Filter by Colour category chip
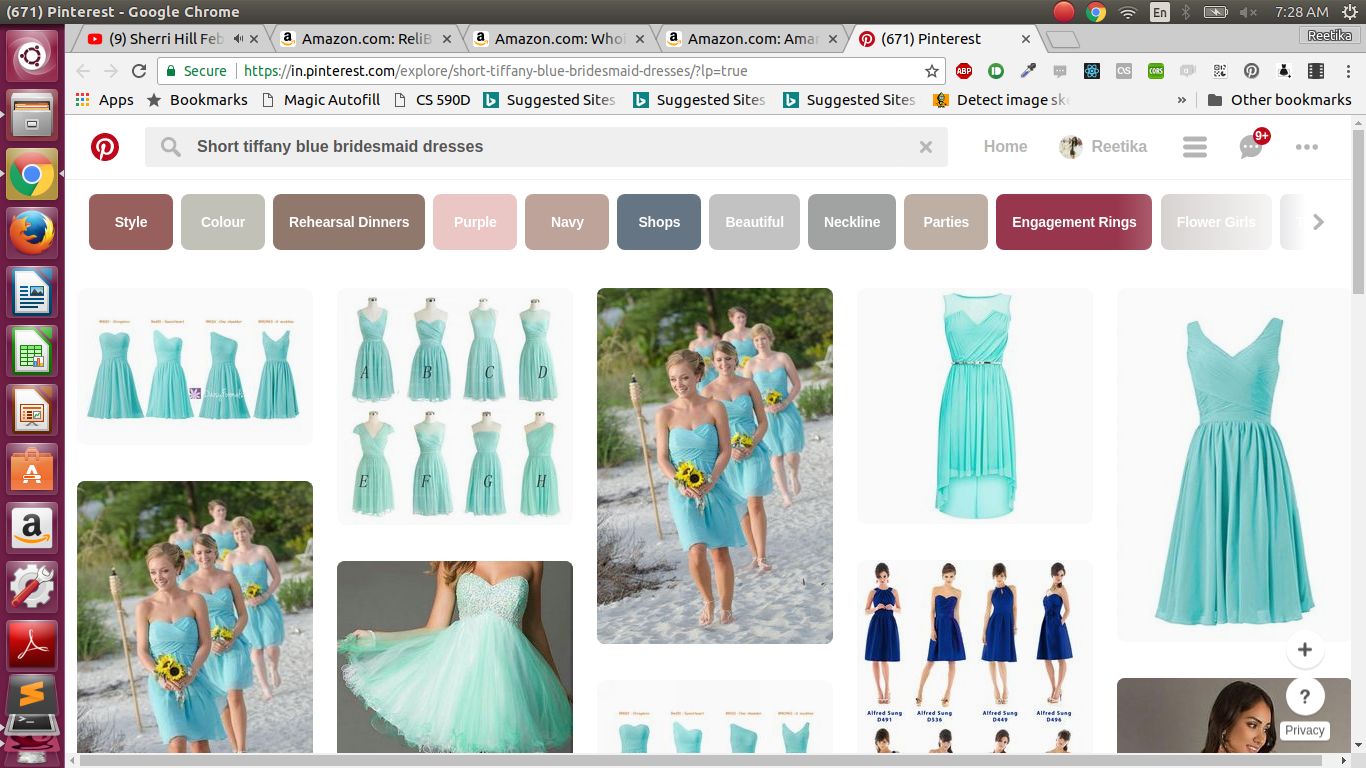1366x768 pixels. point(223,222)
